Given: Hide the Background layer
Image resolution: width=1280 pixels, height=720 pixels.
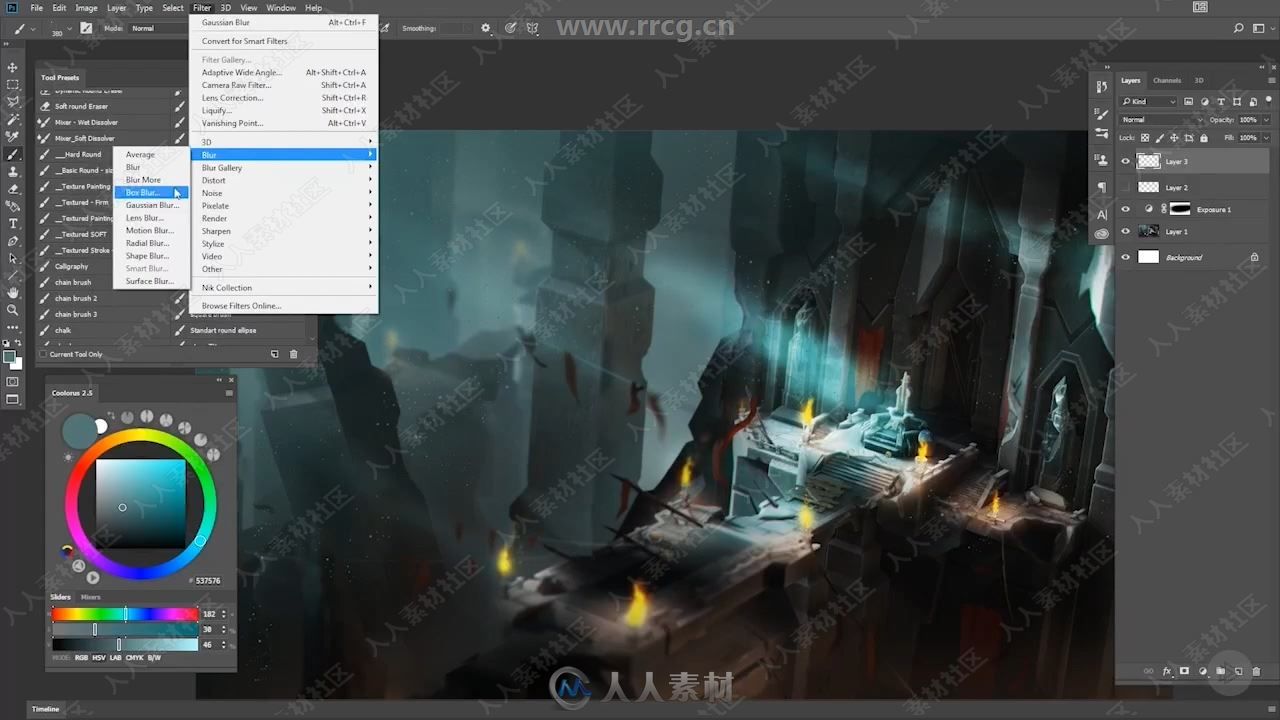Looking at the screenshot, I should 1126,257.
